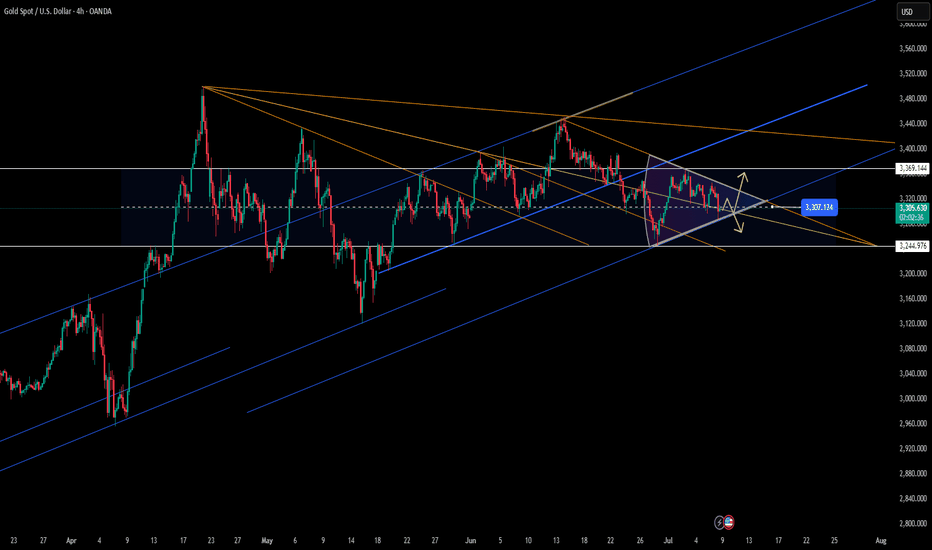
Task: Click the date 25 on time axis
Action: 835,540
